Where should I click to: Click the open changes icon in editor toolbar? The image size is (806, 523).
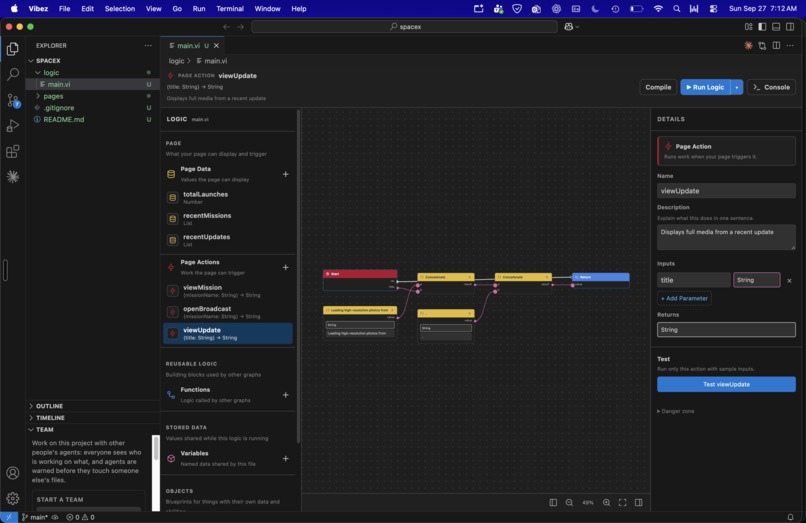click(762, 46)
